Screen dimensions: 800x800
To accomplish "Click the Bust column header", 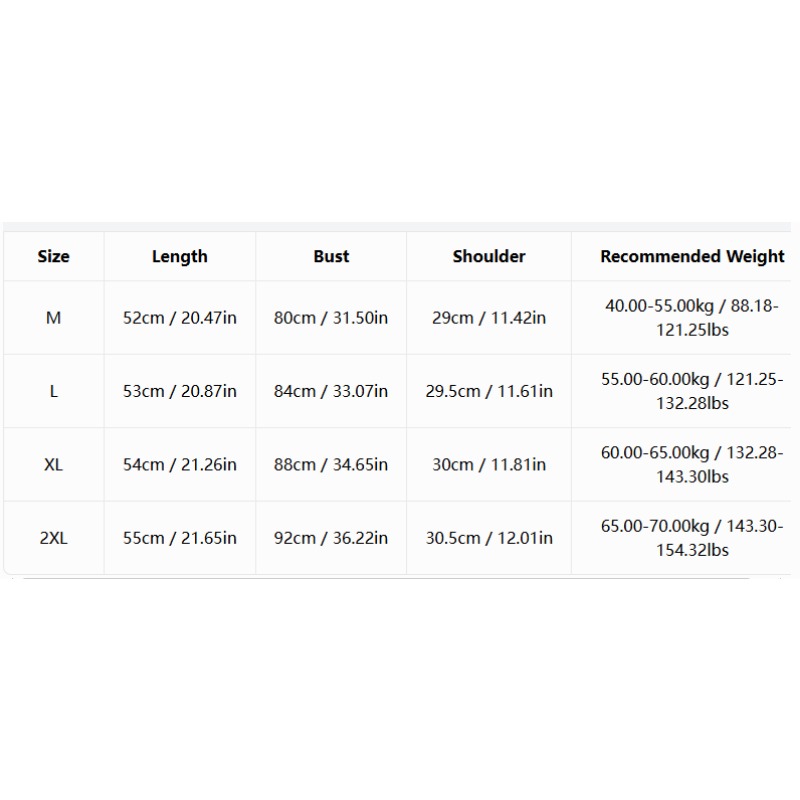I will tap(331, 256).
